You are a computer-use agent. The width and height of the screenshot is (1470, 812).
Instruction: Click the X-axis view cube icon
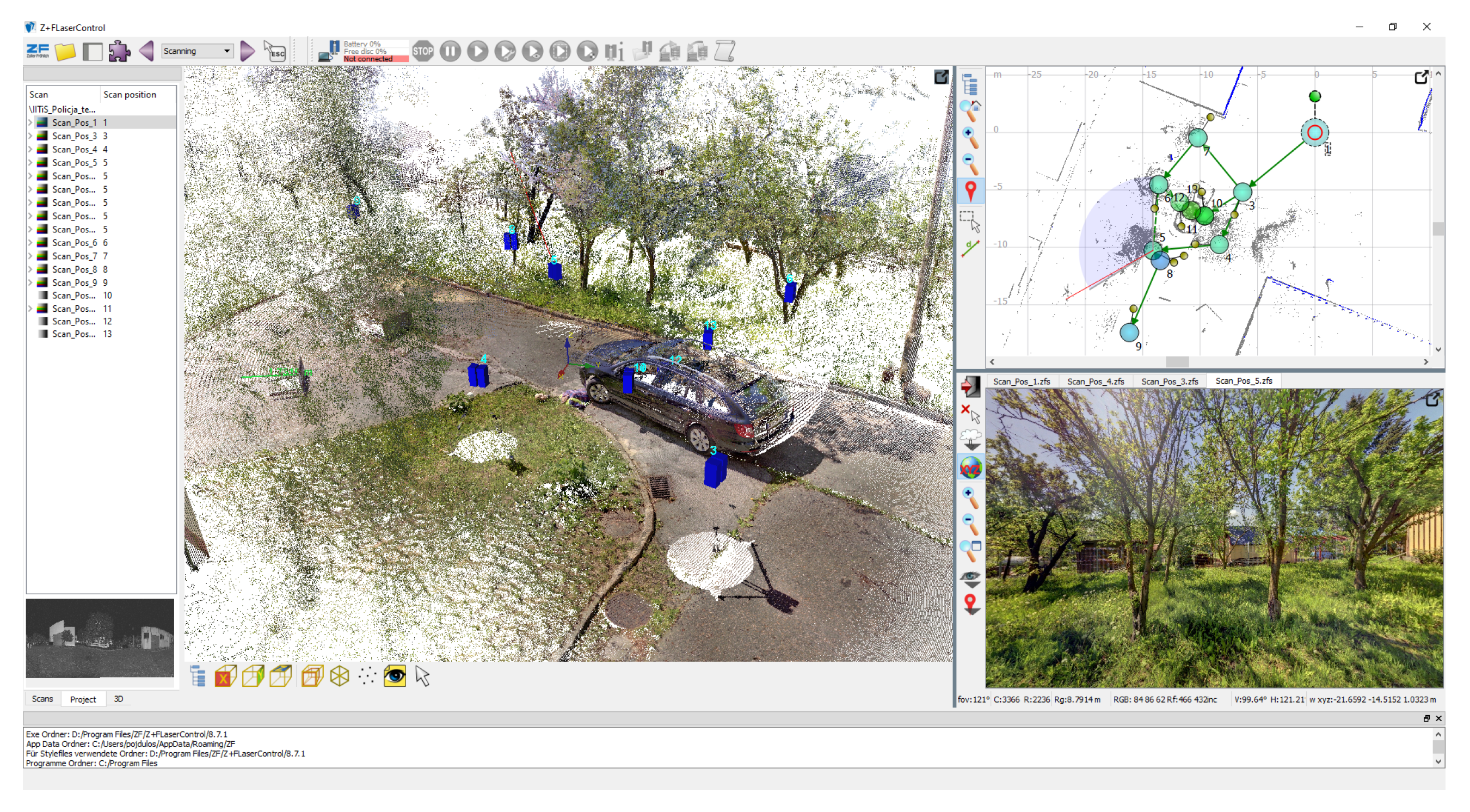225,676
